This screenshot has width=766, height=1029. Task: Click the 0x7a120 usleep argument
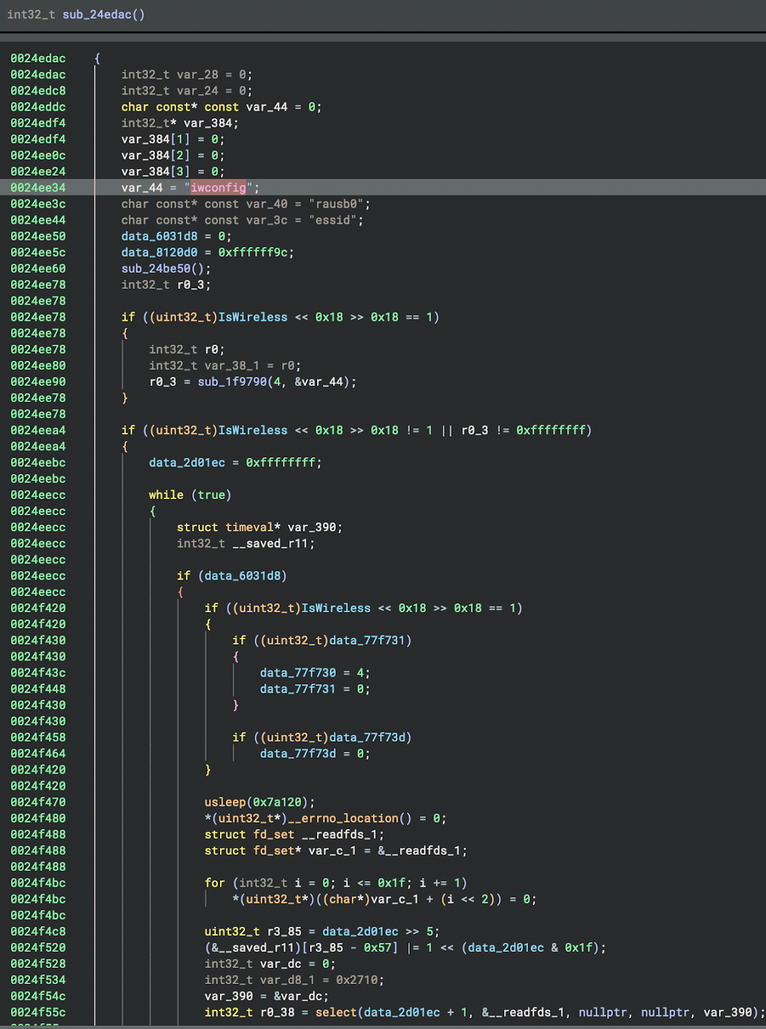coord(292,802)
